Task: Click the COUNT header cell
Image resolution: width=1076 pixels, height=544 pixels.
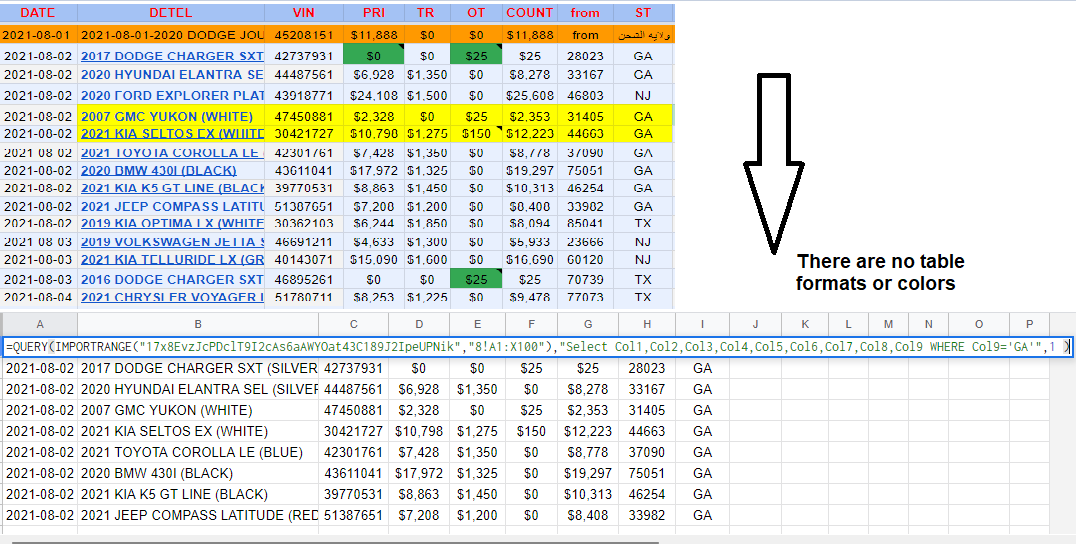Action: 530,13
